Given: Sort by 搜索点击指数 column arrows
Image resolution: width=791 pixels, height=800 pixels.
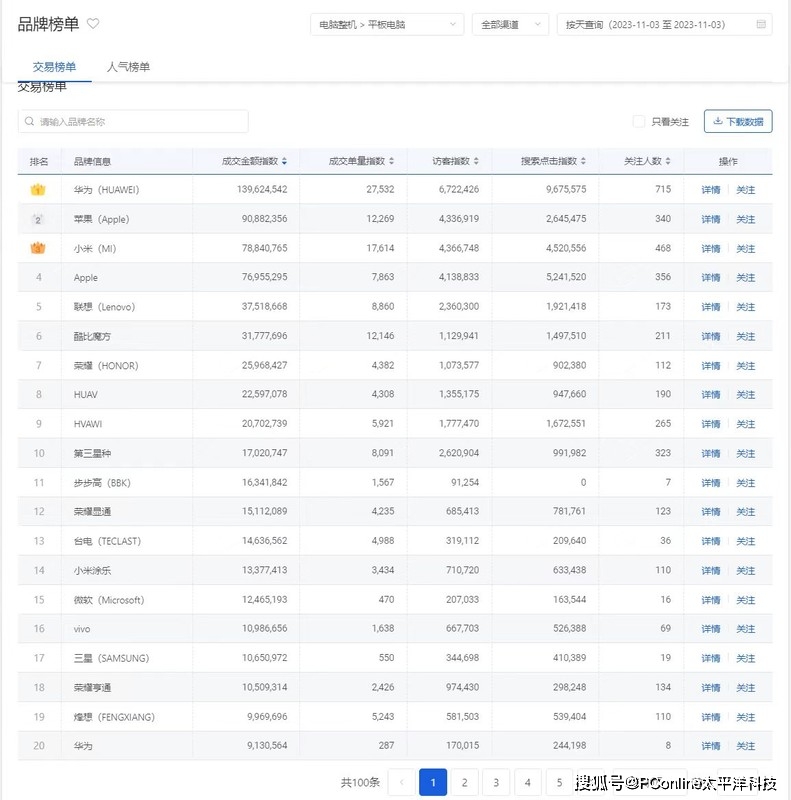Looking at the screenshot, I should click(x=584, y=161).
